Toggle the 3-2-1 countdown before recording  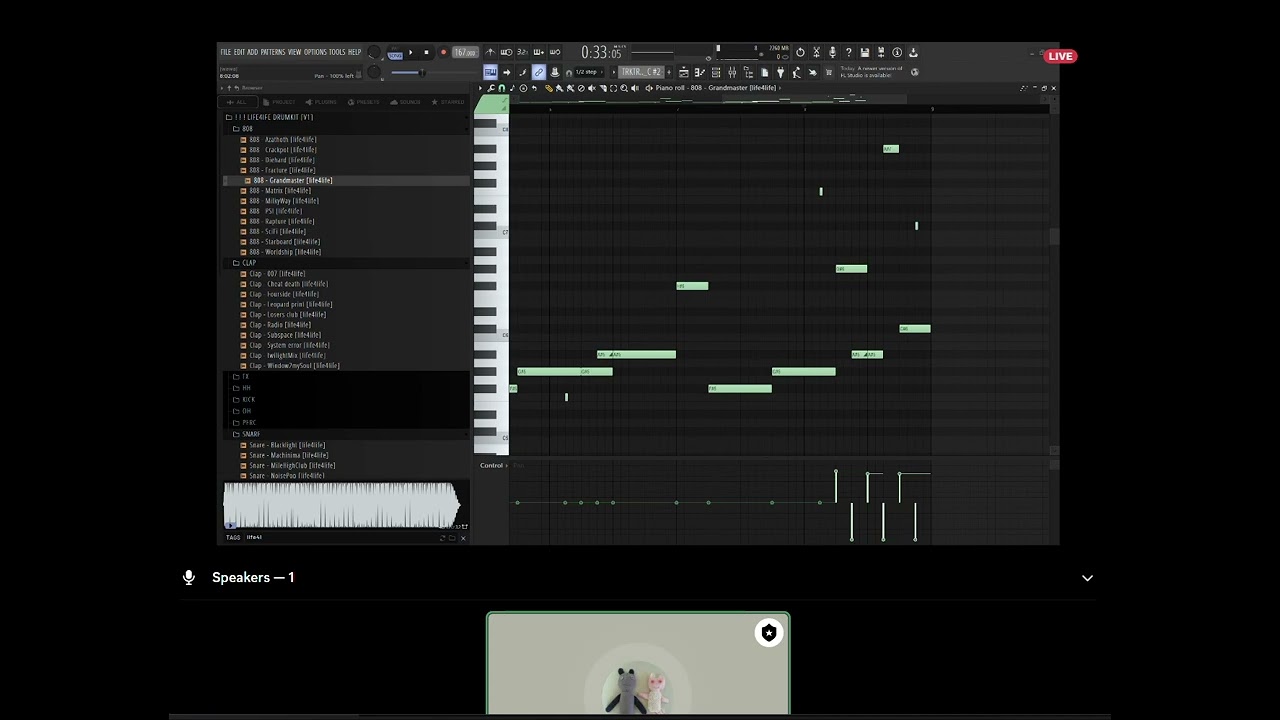(522, 52)
